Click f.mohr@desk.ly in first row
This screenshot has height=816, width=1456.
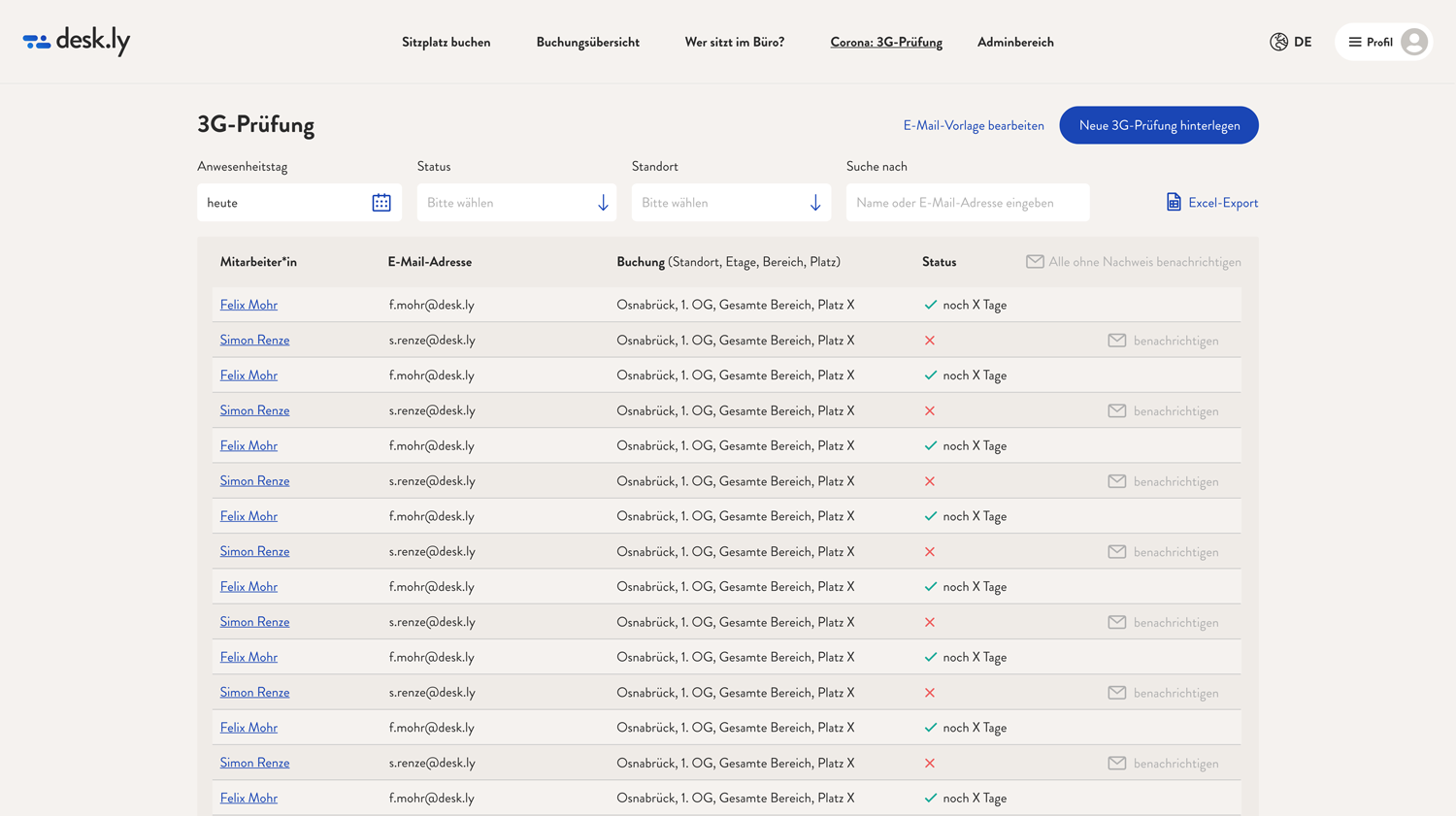(x=432, y=305)
